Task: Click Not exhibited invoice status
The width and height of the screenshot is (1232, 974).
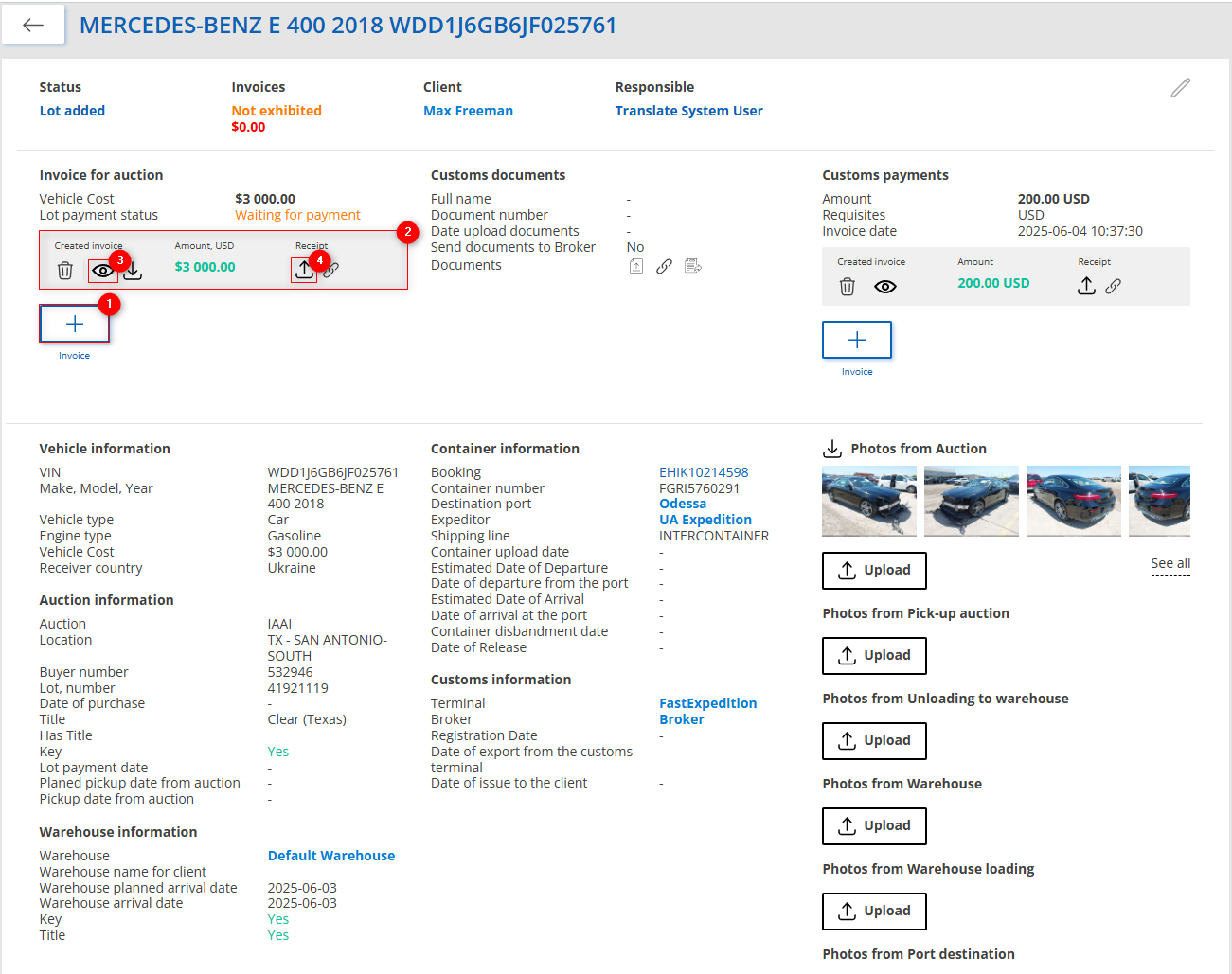Action: coord(277,111)
